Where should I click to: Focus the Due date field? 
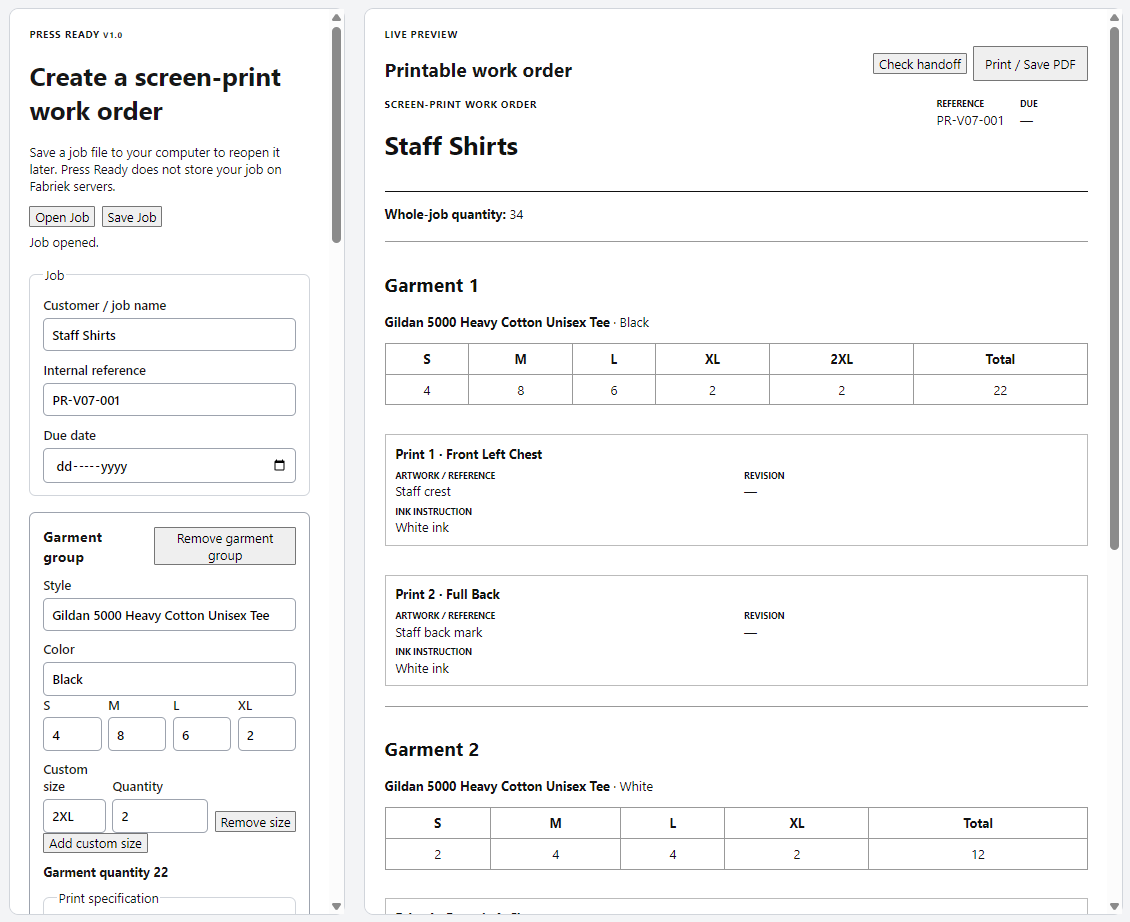click(x=169, y=466)
